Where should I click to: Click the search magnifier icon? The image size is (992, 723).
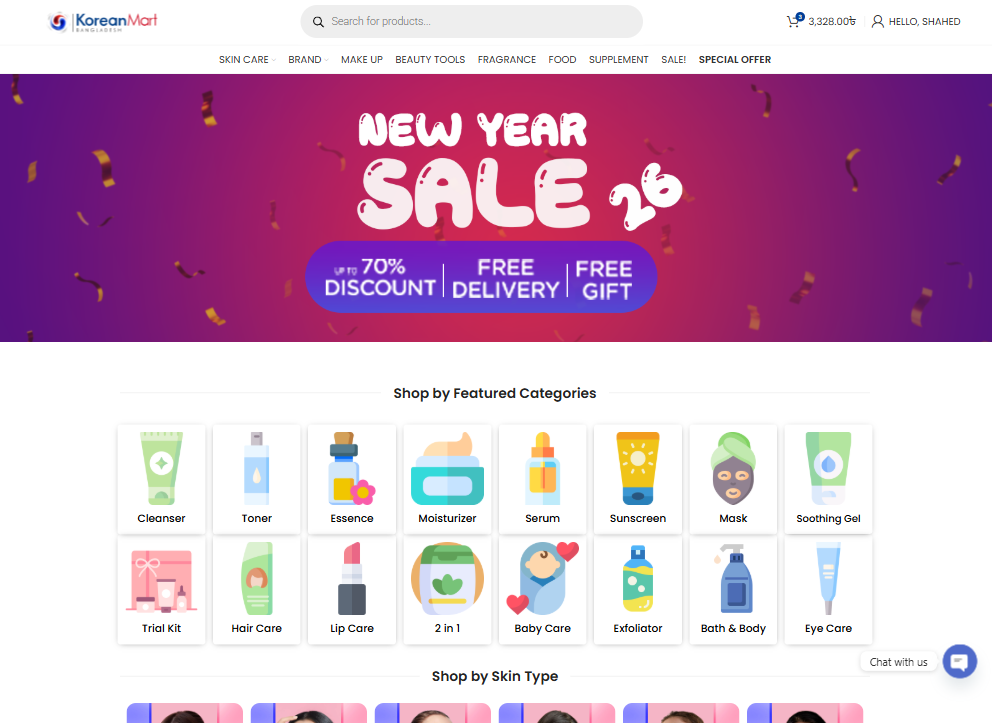(318, 22)
